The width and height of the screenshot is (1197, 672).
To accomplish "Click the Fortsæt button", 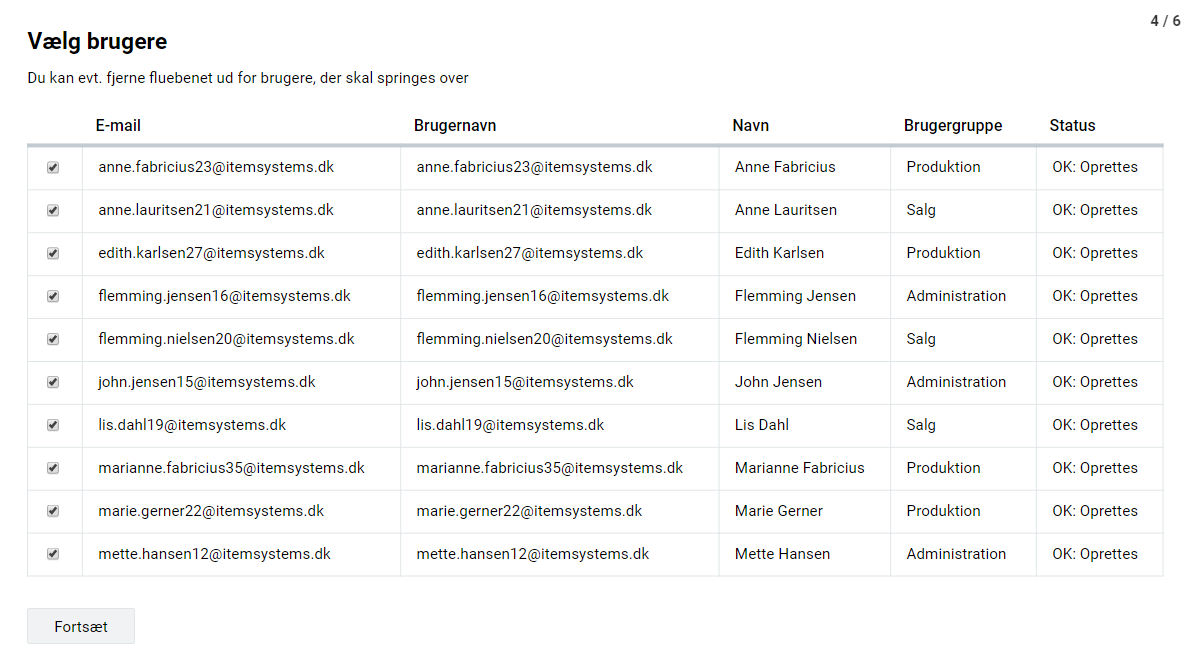I will (81, 627).
